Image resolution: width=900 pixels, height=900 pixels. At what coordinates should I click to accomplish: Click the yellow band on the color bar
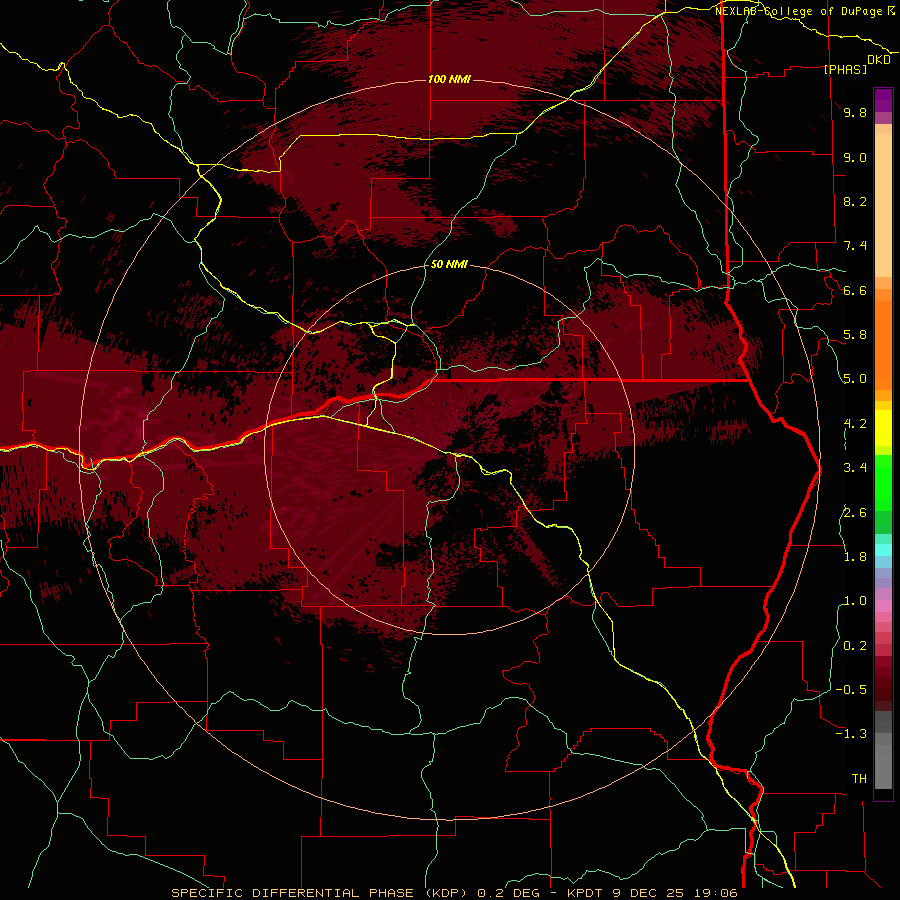click(883, 428)
